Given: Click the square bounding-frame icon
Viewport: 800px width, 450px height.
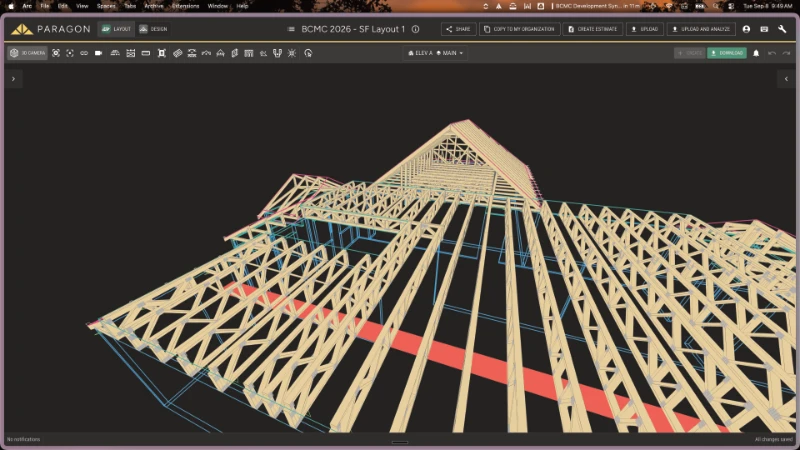Looking at the screenshot, I should 162,53.
